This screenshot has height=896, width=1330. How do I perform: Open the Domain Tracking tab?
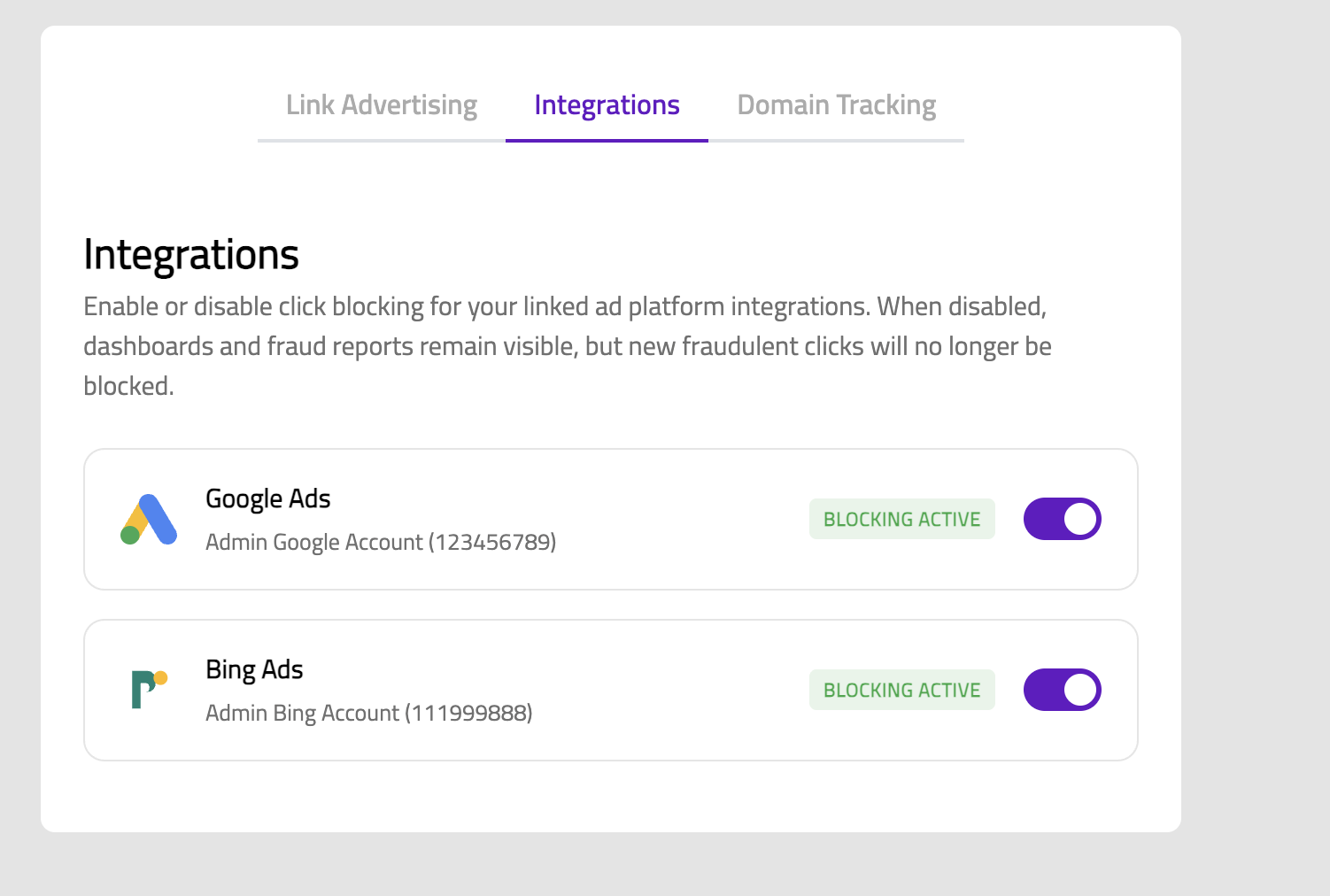[835, 104]
